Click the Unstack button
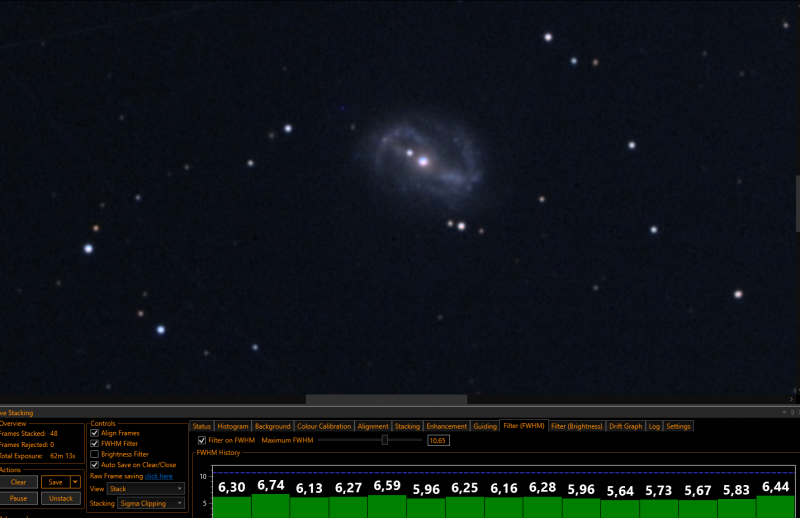 point(61,499)
